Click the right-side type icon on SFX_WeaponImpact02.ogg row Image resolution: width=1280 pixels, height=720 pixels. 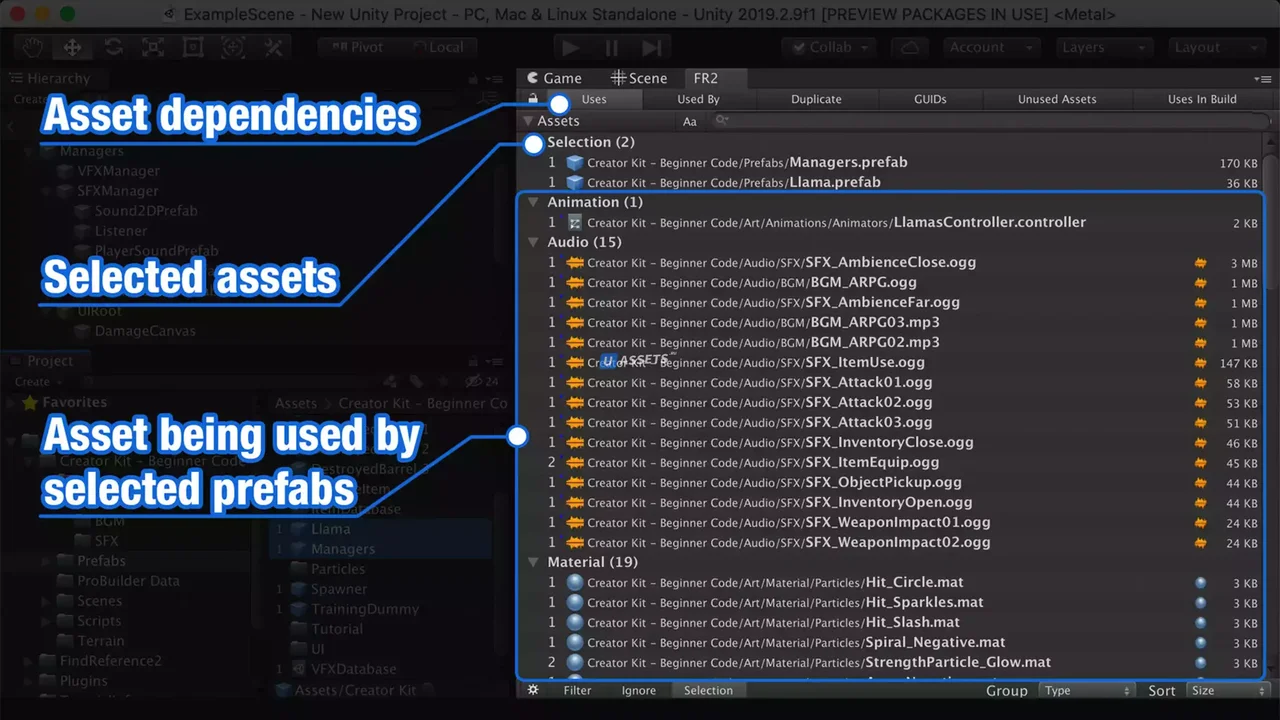click(x=1201, y=543)
